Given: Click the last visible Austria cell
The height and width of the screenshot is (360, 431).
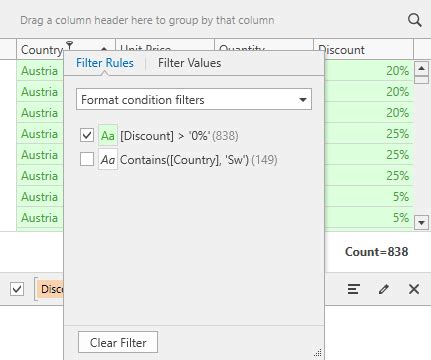Looking at the screenshot, I should 40,218.
